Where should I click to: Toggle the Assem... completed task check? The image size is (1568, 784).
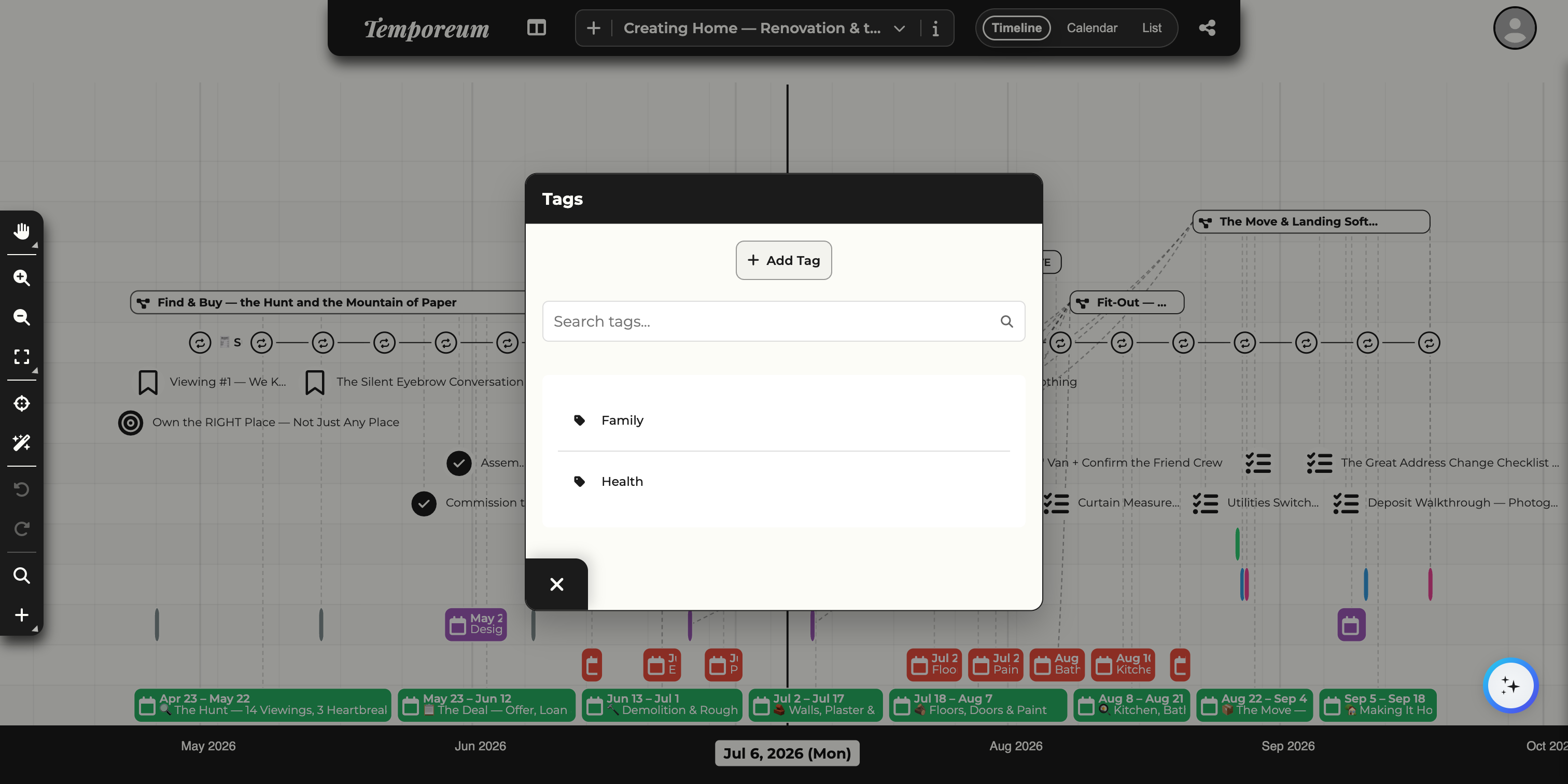pyautogui.click(x=459, y=463)
